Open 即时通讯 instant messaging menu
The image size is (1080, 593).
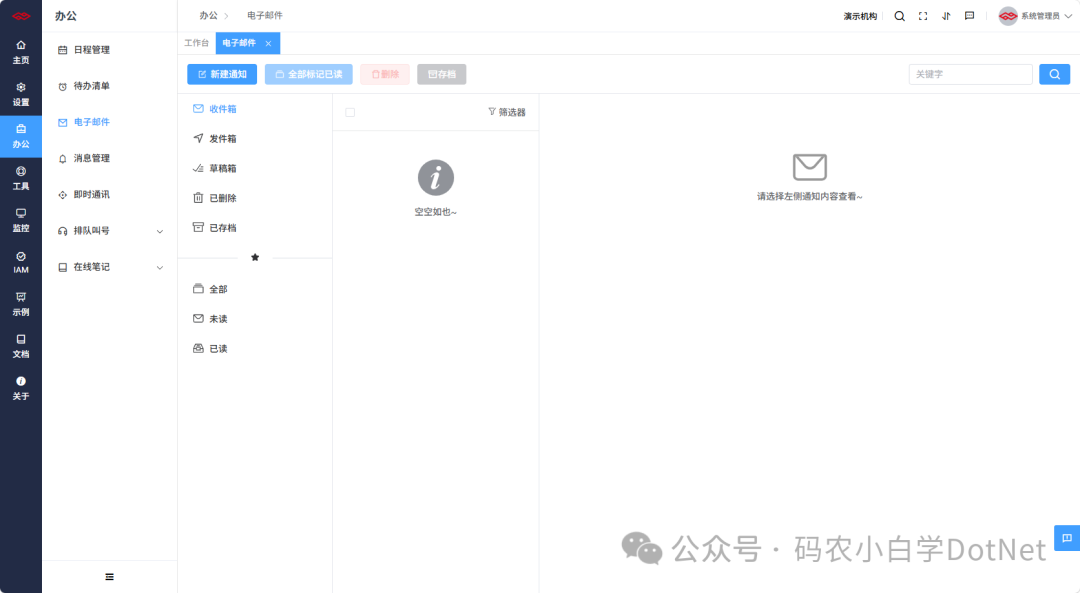(110, 194)
